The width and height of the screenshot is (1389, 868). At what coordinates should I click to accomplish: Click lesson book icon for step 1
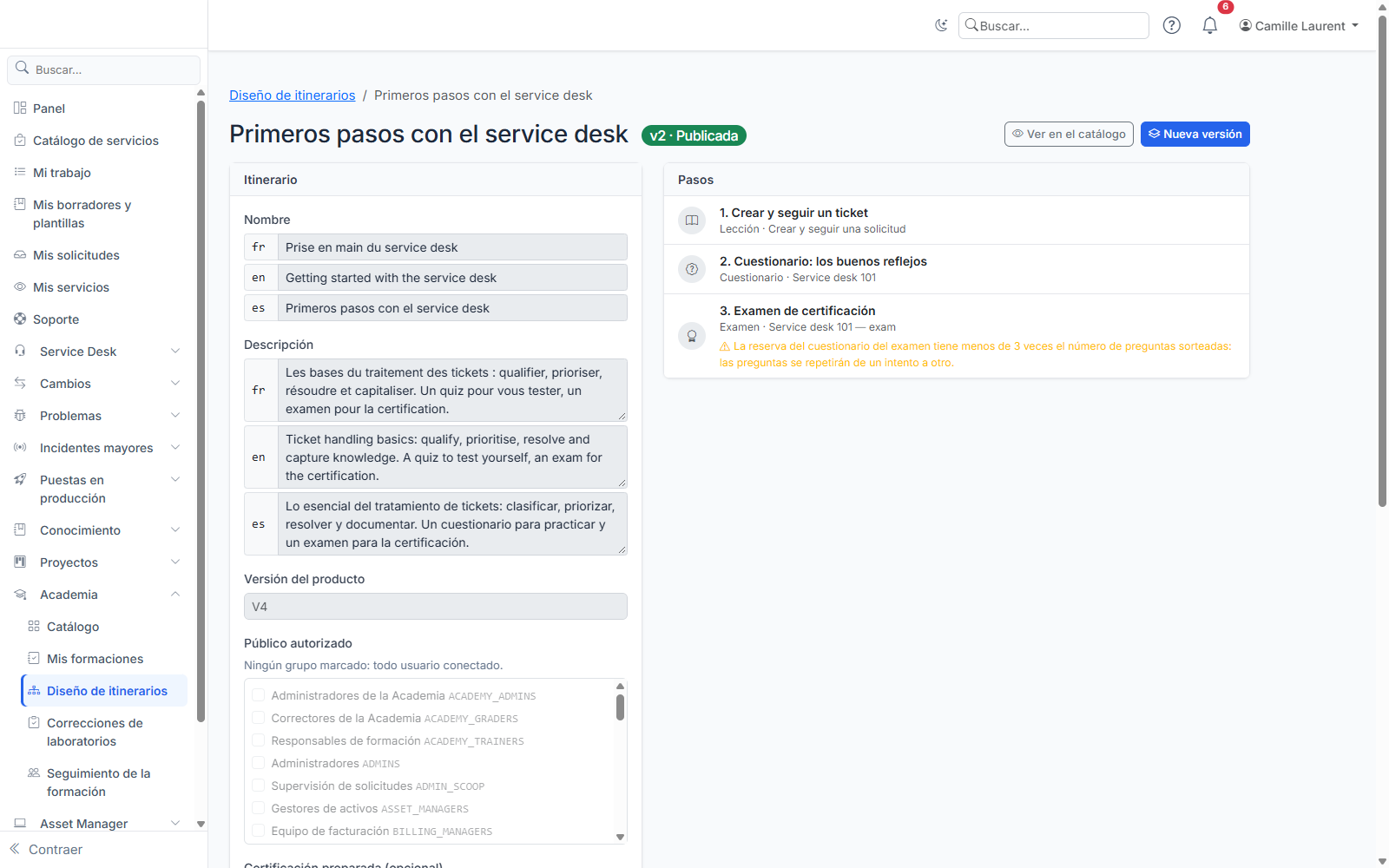coord(692,220)
